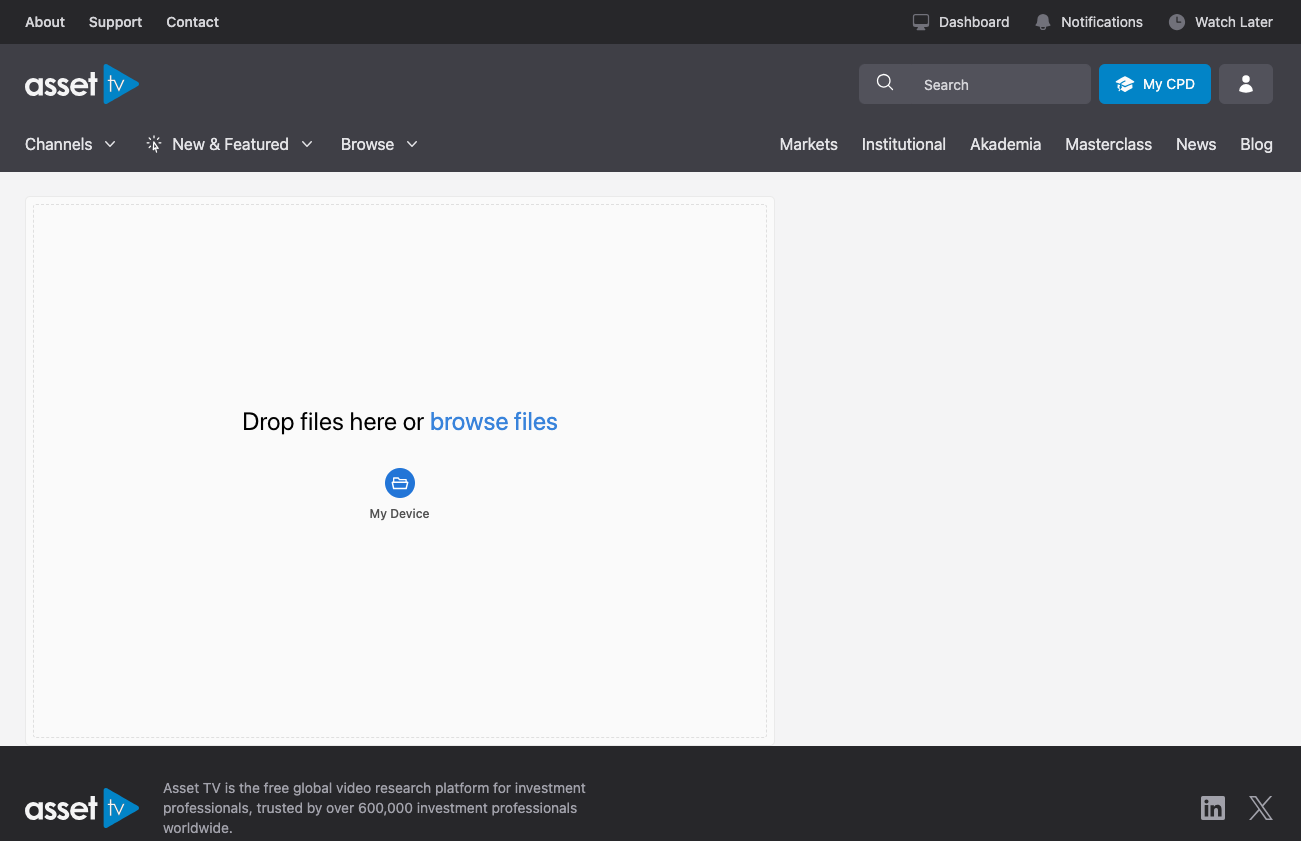This screenshot has width=1301, height=841.
Task: Click the Asset TV footer logo
Action: 82,808
